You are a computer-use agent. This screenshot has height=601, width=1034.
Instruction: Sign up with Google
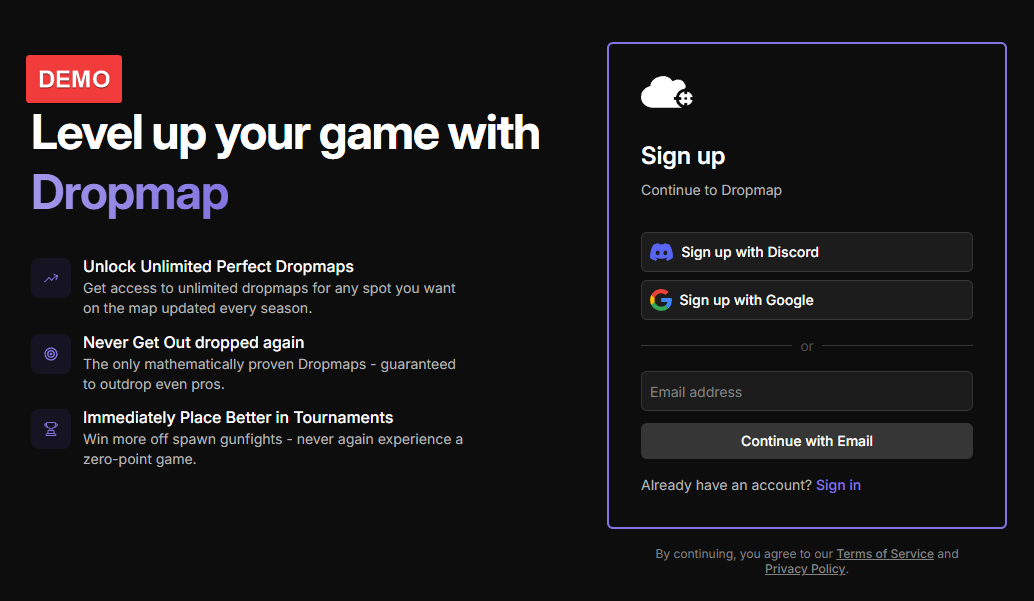(x=806, y=300)
